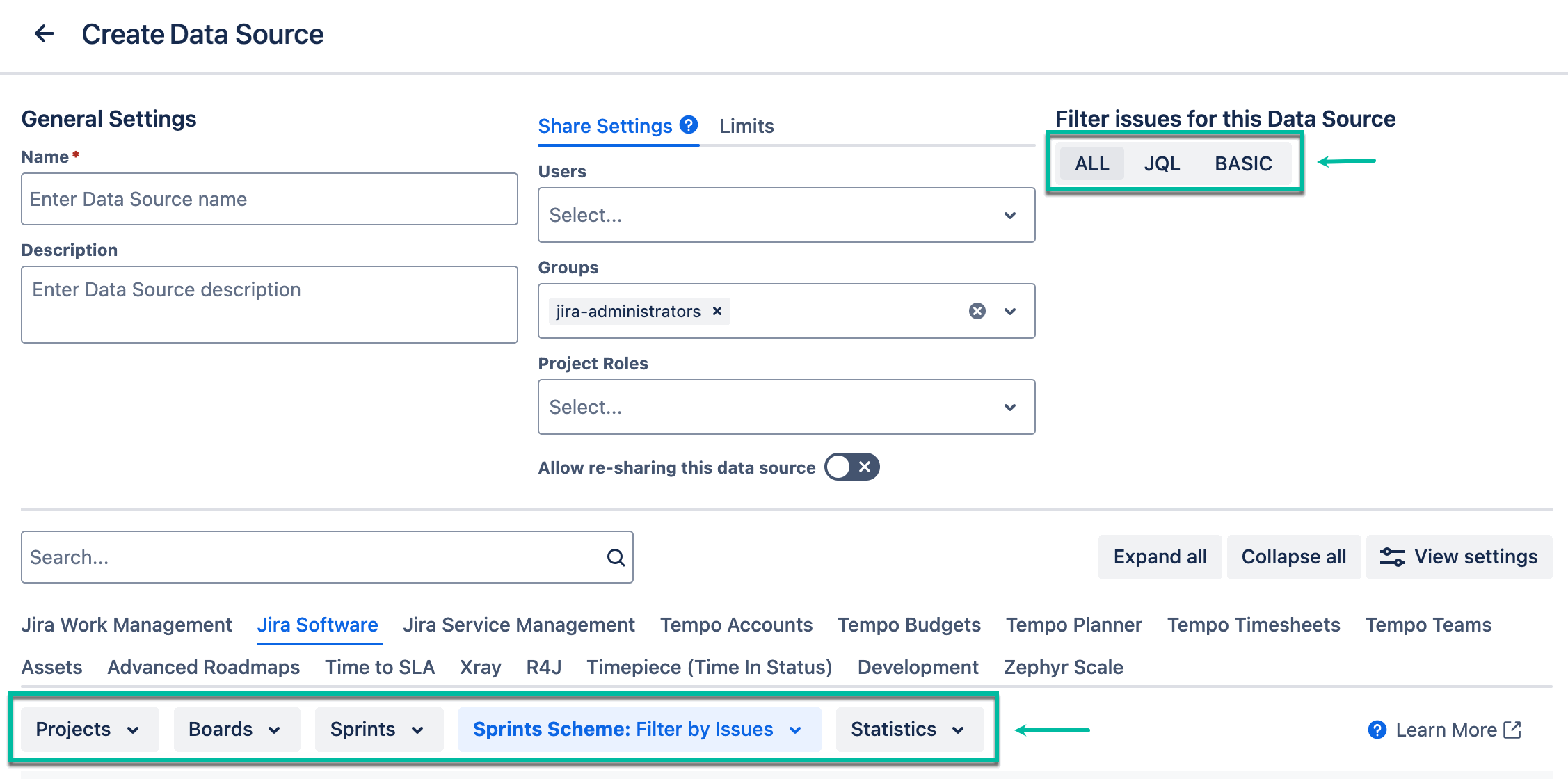Click the Expand all button
This screenshot has height=779, width=1568.
1160,556
